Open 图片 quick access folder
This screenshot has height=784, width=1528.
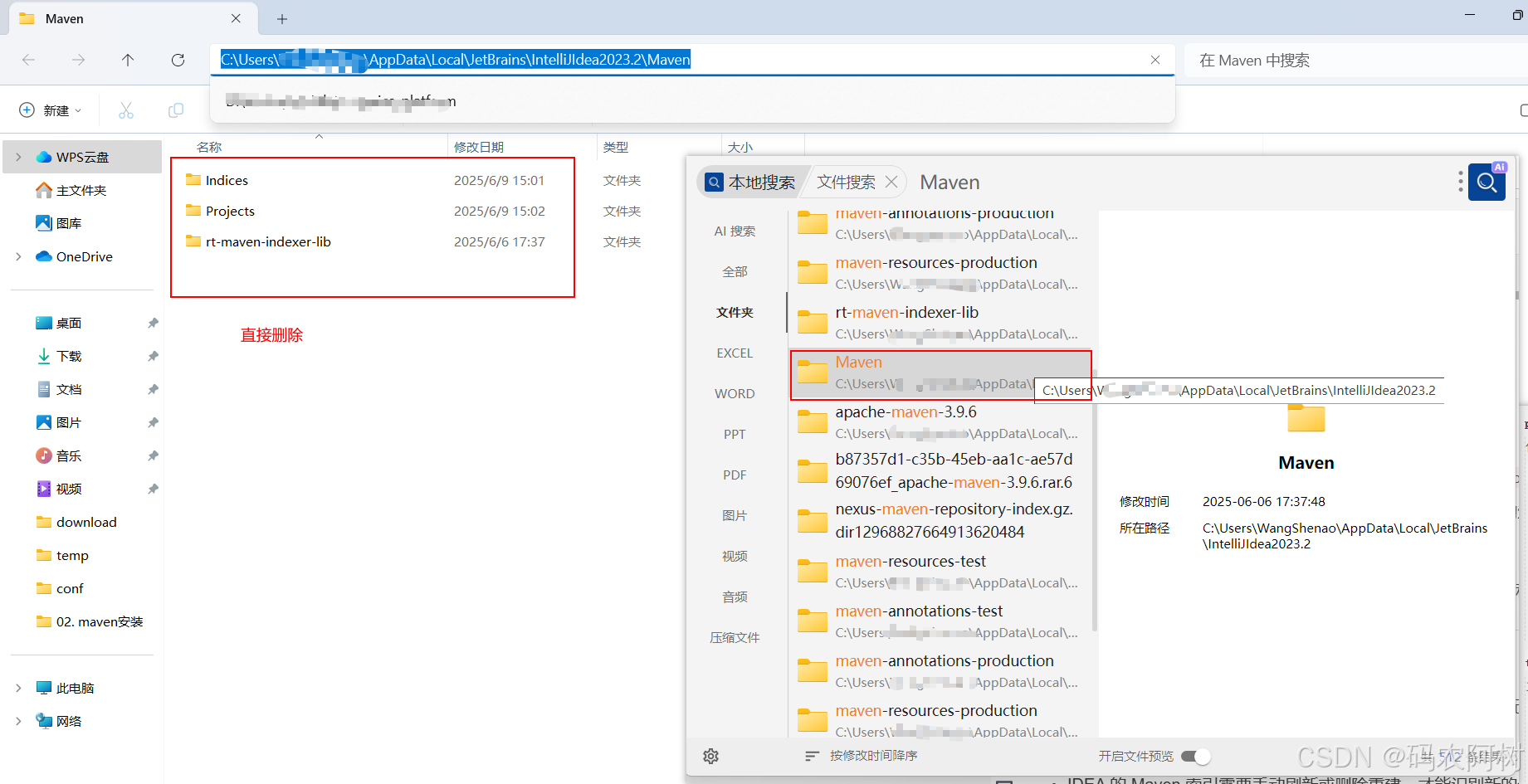pyautogui.click(x=69, y=422)
